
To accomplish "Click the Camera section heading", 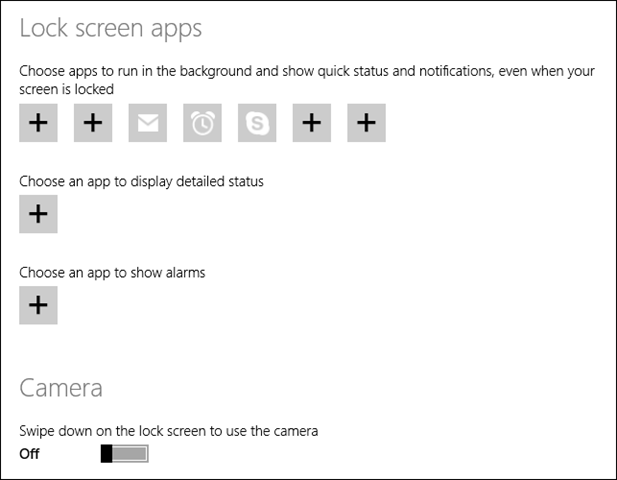I will tap(61, 388).
